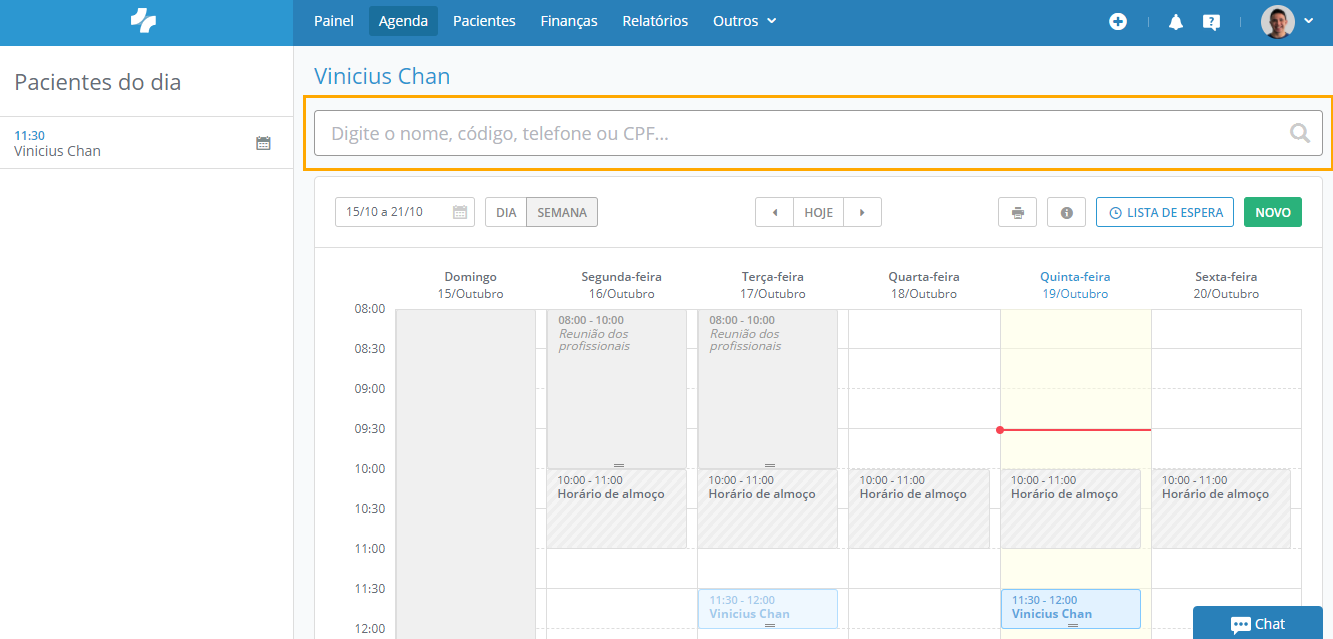Jump to today with HOJE button
1333x639 pixels.
(x=819, y=212)
